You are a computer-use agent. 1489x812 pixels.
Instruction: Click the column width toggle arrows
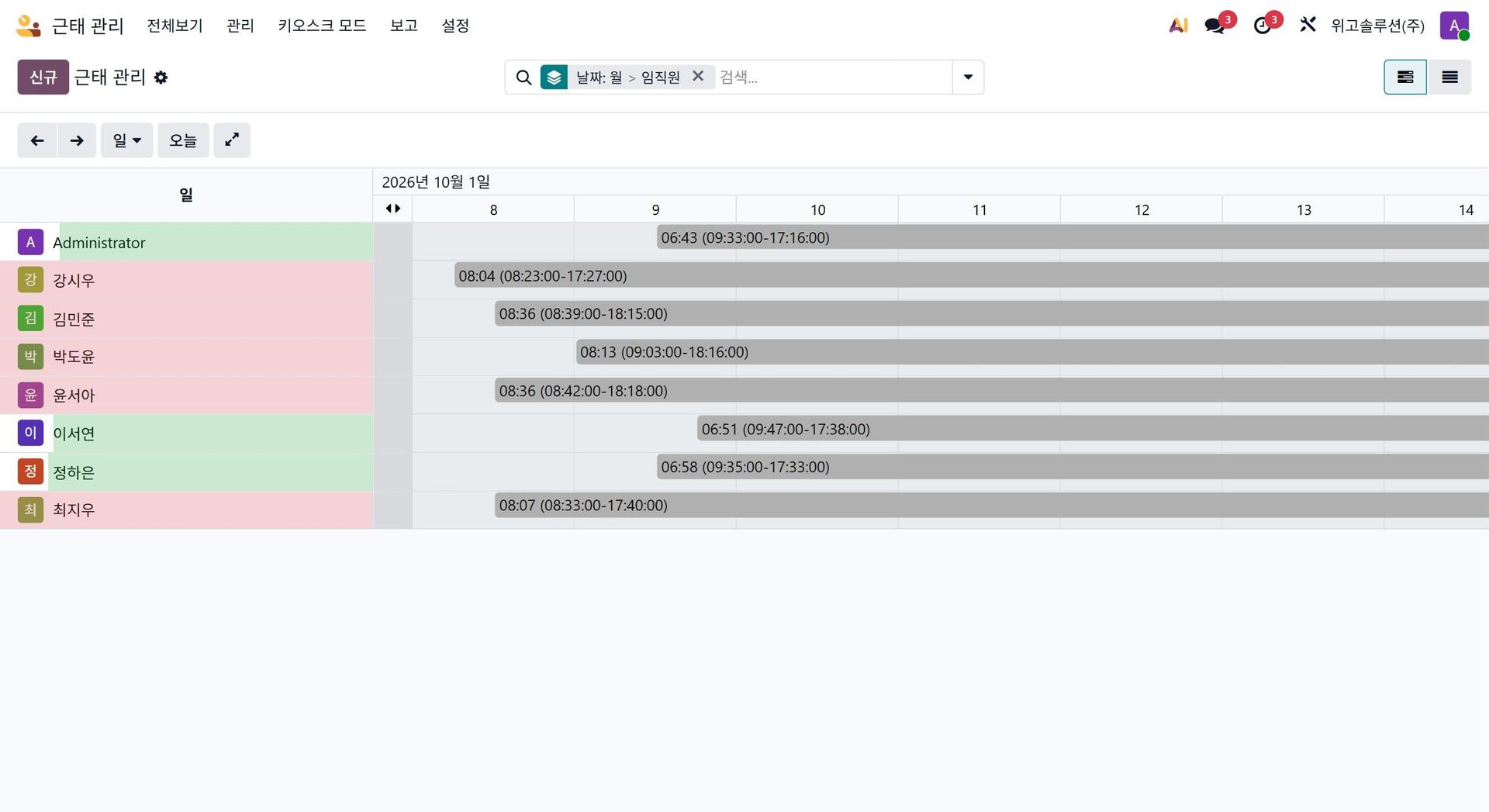tap(393, 209)
